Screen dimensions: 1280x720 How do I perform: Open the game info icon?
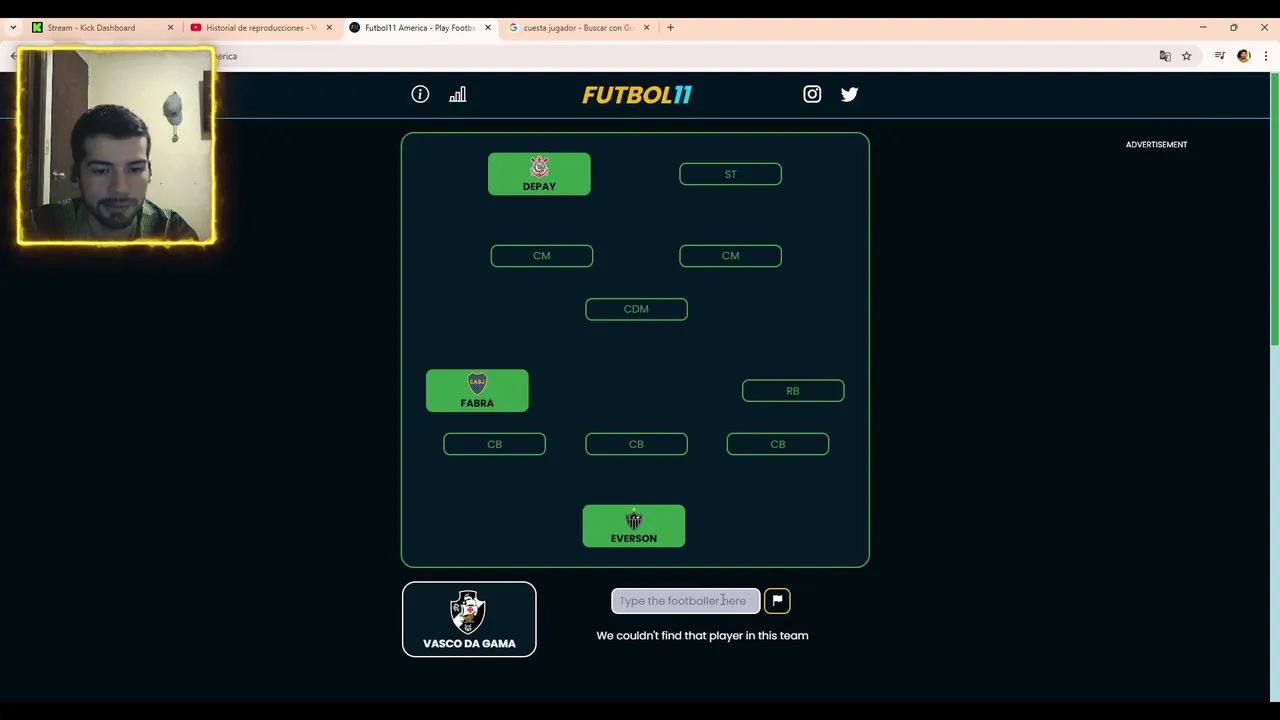tap(420, 94)
